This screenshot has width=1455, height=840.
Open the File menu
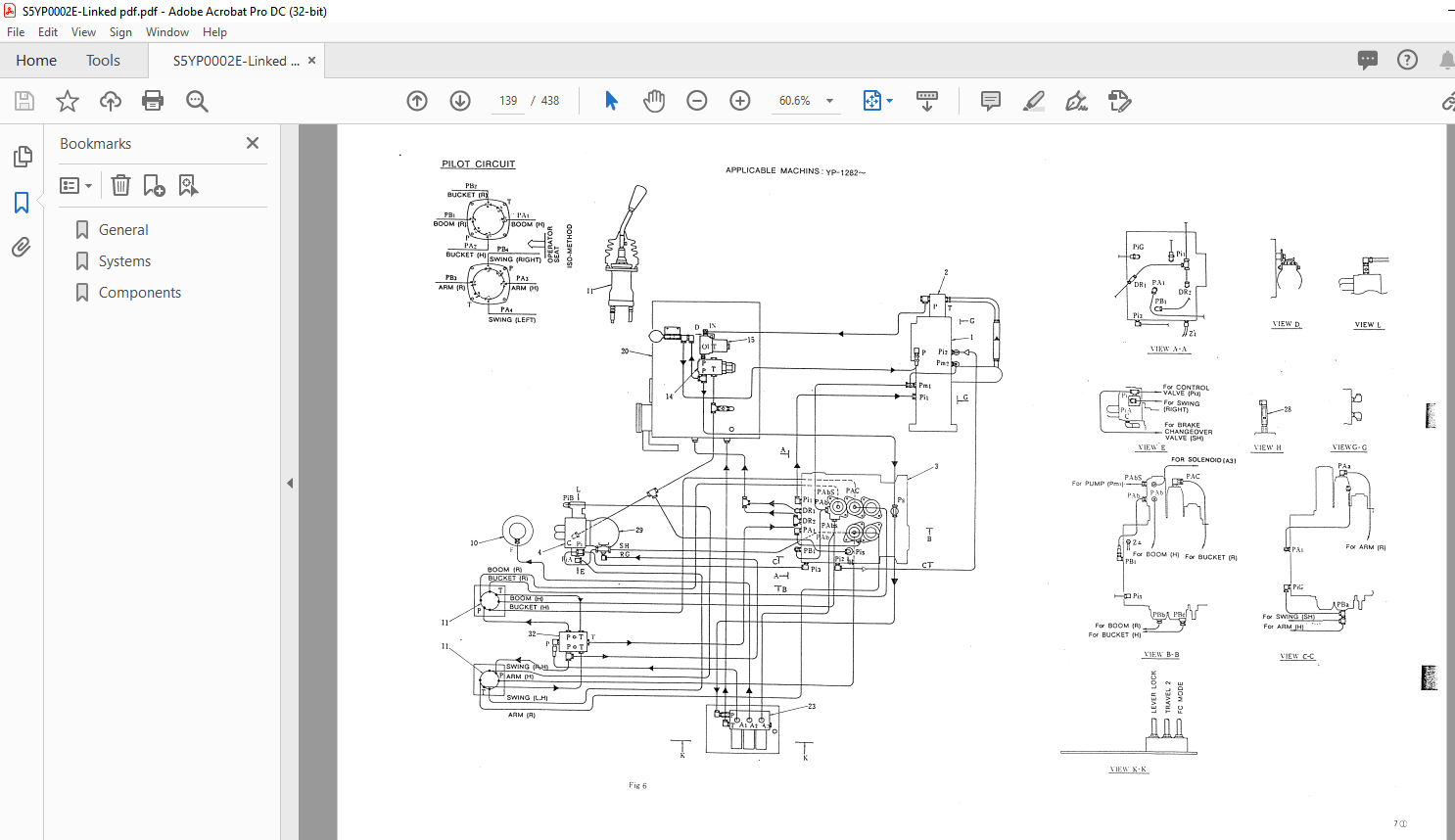pyautogui.click(x=16, y=32)
